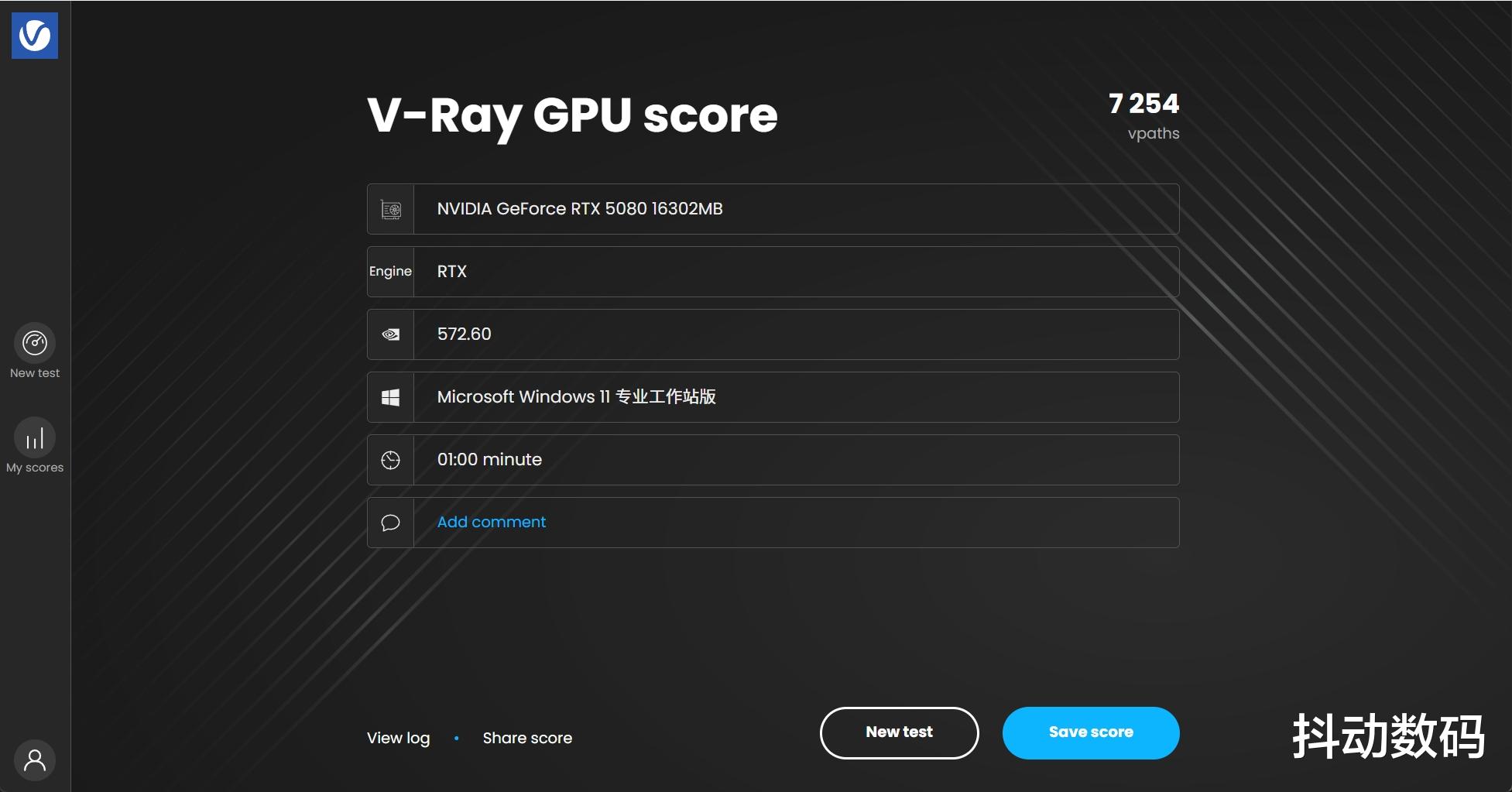Select the driver version 572.60 text
This screenshot has width=1512, height=792.
point(465,334)
